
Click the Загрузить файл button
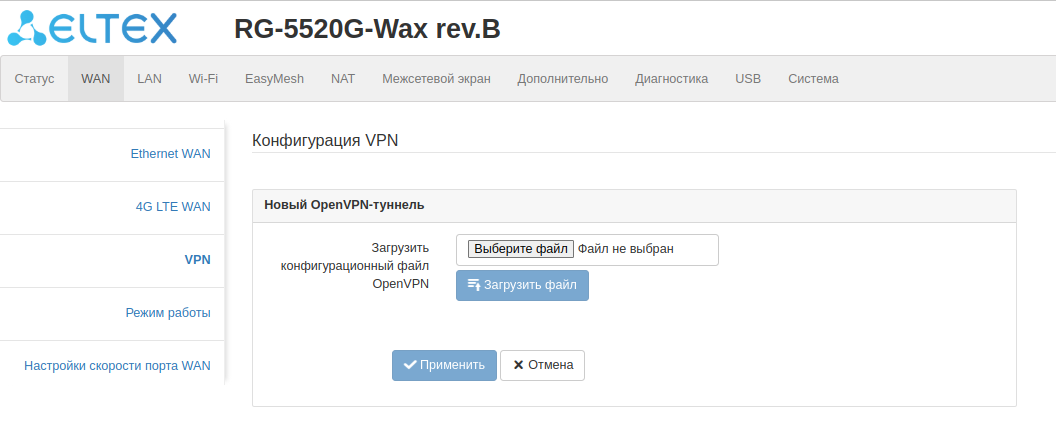(522, 286)
